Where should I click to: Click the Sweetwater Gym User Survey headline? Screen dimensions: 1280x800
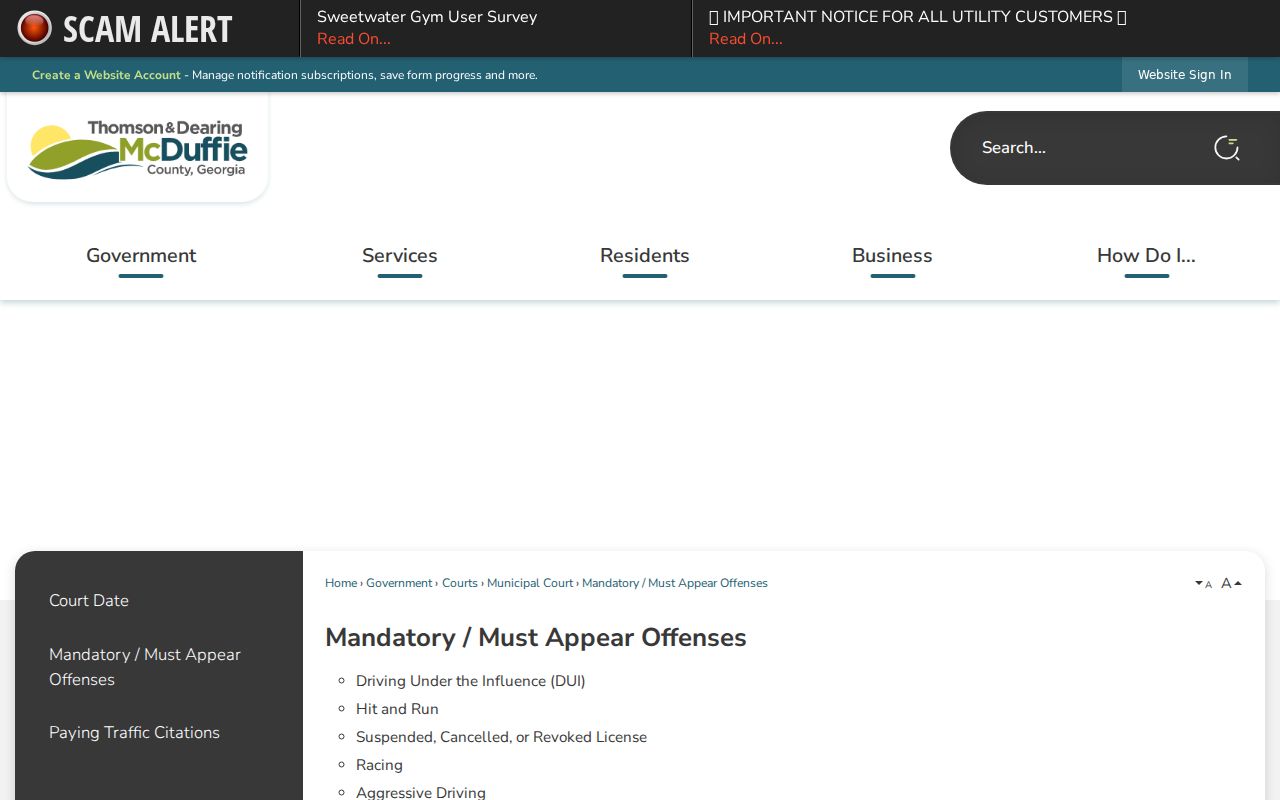point(427,17)
